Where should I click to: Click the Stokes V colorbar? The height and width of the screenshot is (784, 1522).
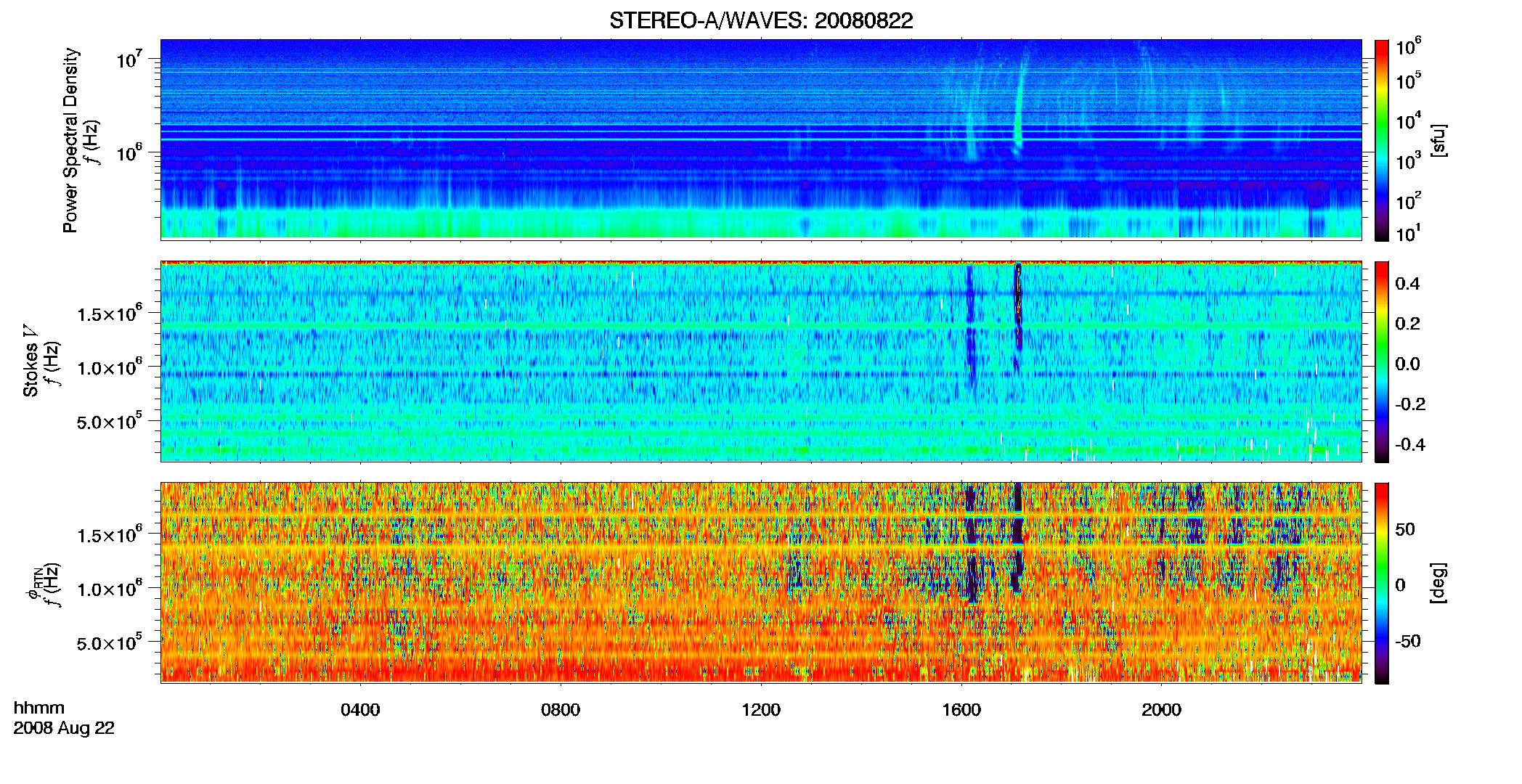[1382, 362]
